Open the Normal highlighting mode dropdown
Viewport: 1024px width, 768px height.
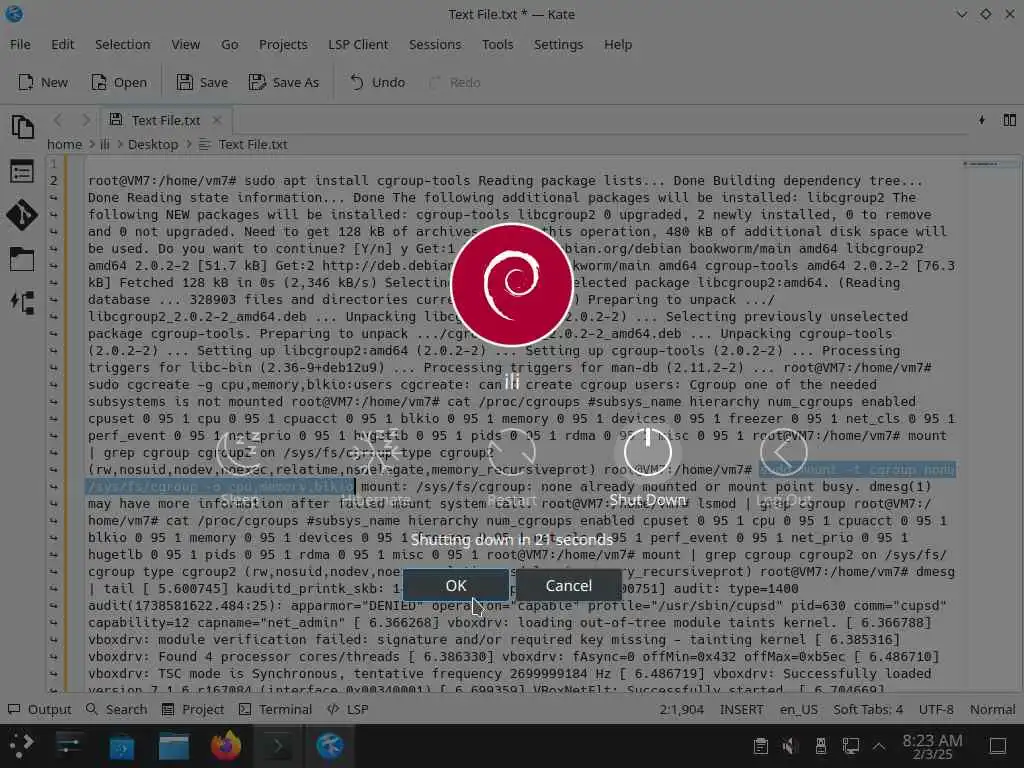992,709
